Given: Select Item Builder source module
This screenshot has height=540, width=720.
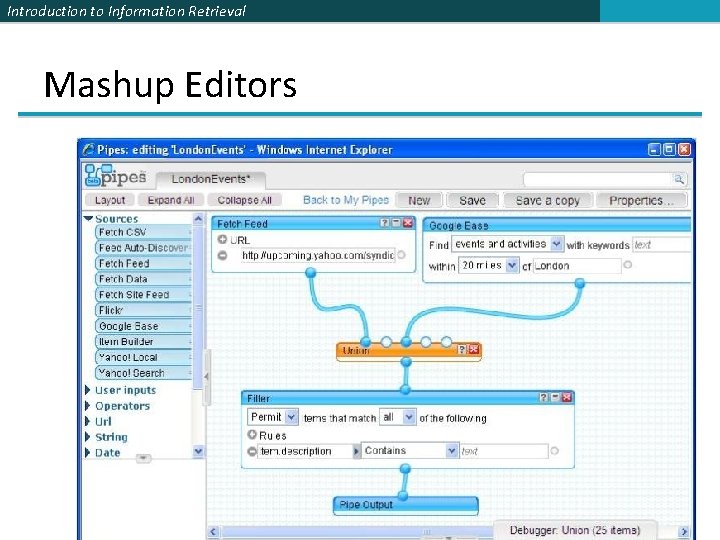Looking at the screenshot, I should click(x=143, y=341).
